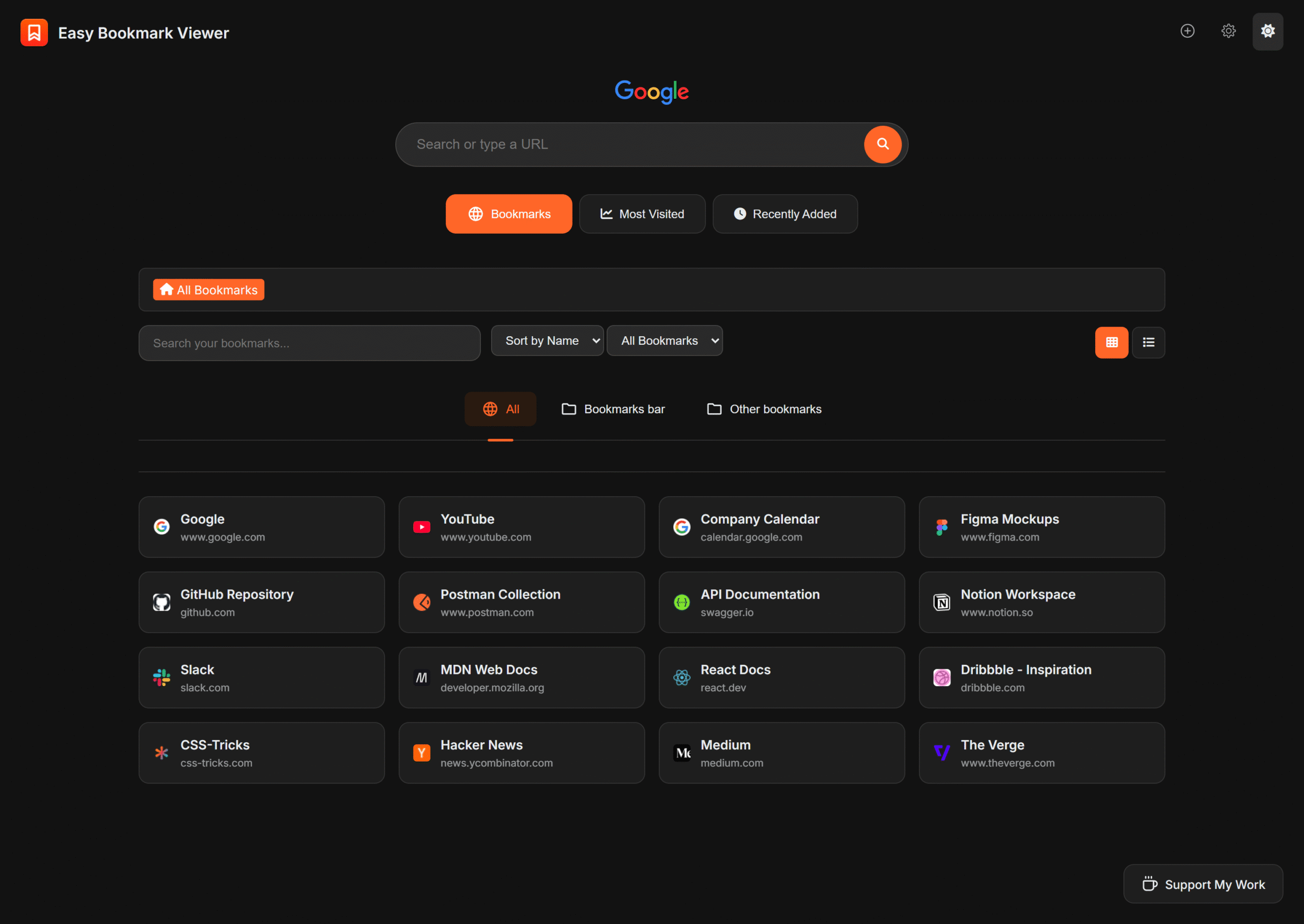The width and height of the screenshot is (1304, 924).
Task: Focus the Search your bookmarks field
Action: point(310,343)
